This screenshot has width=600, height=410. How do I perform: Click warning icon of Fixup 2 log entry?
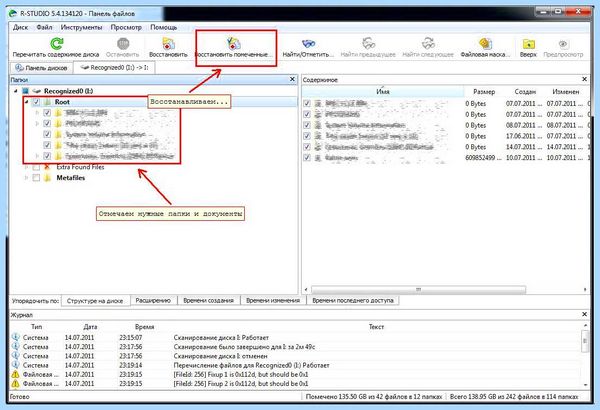[15, 383]
